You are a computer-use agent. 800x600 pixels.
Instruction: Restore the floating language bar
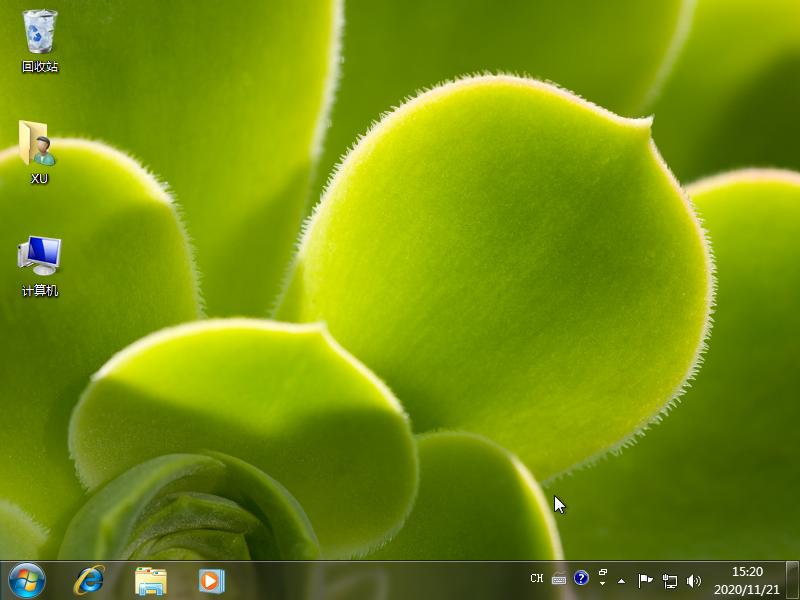pyautogui.click(x=603, y=571)
